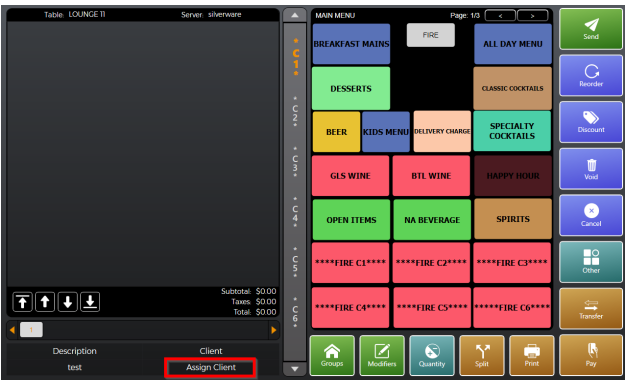Move selected item to top of order

(22, 302)
